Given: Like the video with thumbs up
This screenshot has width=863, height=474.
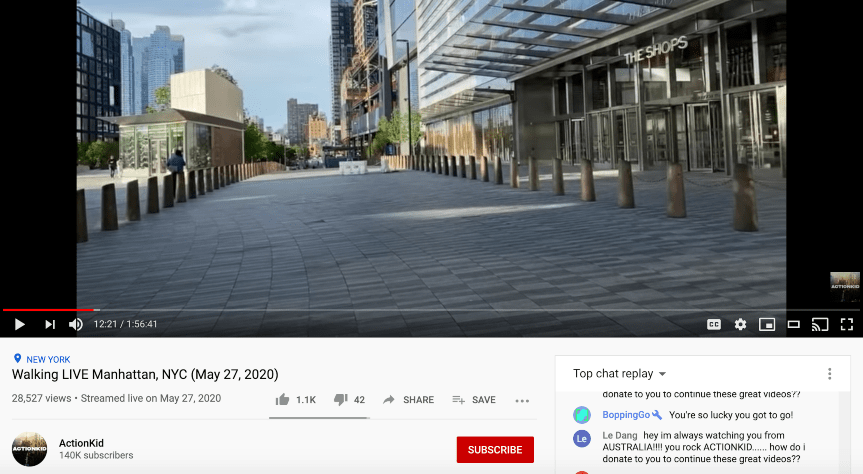Looking at the screenshot, I should pyautogui.click(x=296, y=400).
